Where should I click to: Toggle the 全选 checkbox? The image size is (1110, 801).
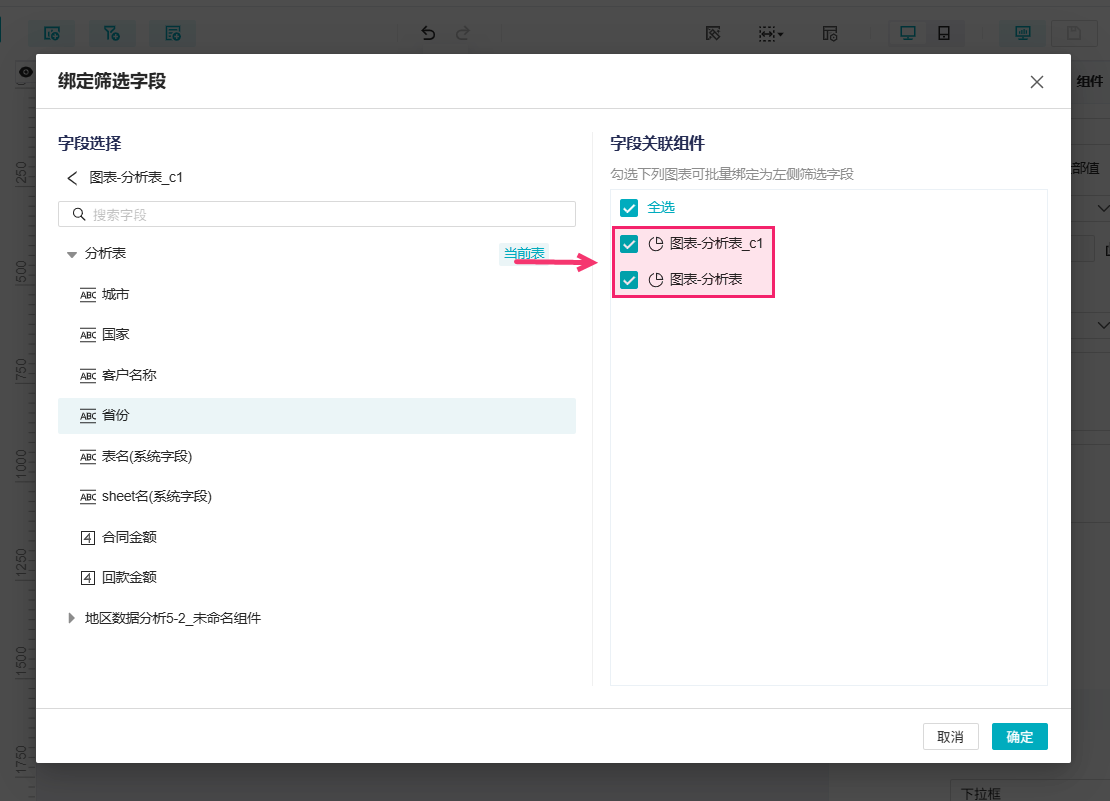(629, 208)
